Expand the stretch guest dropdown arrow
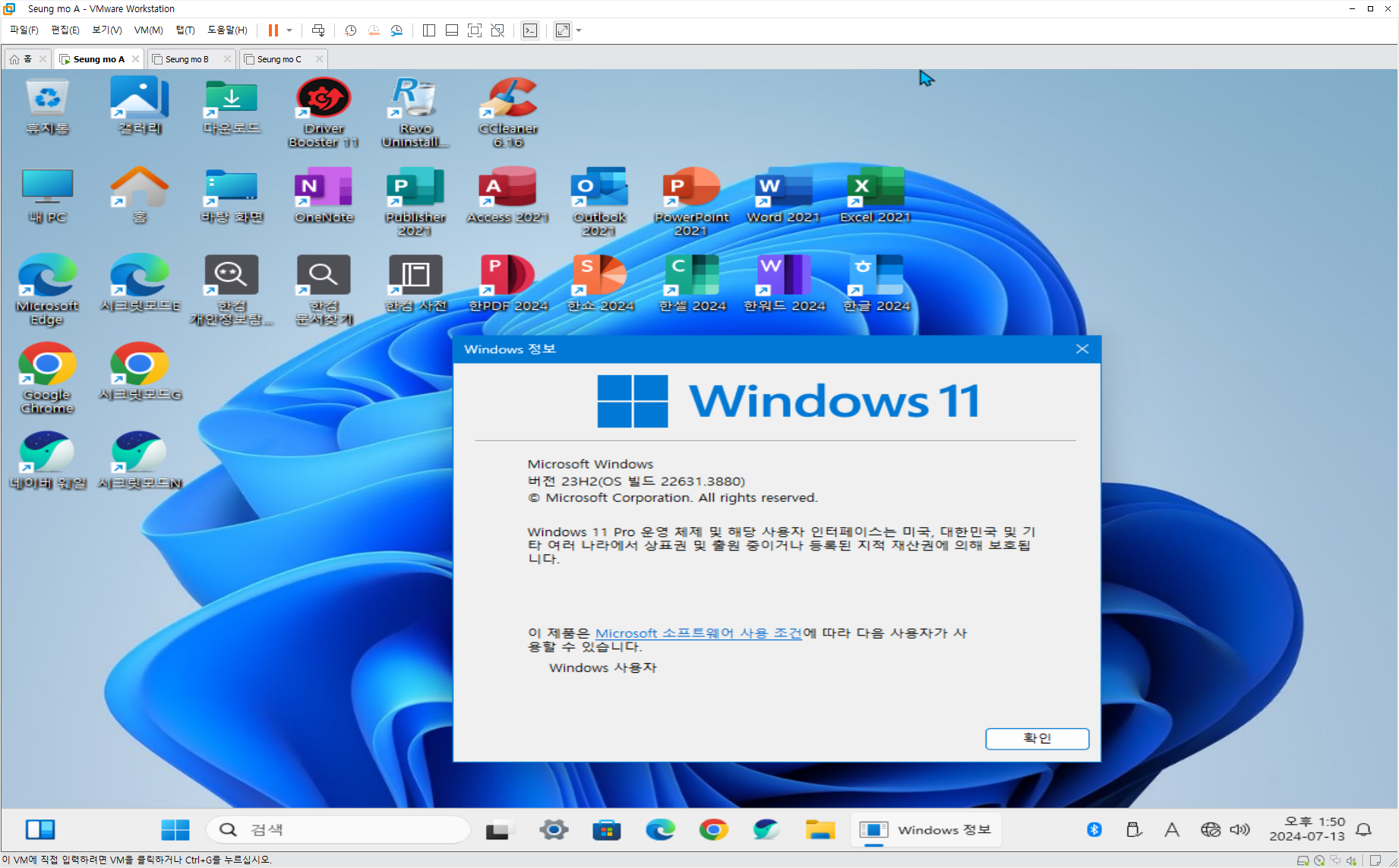 pyautogui.click(x=579, y=30)
